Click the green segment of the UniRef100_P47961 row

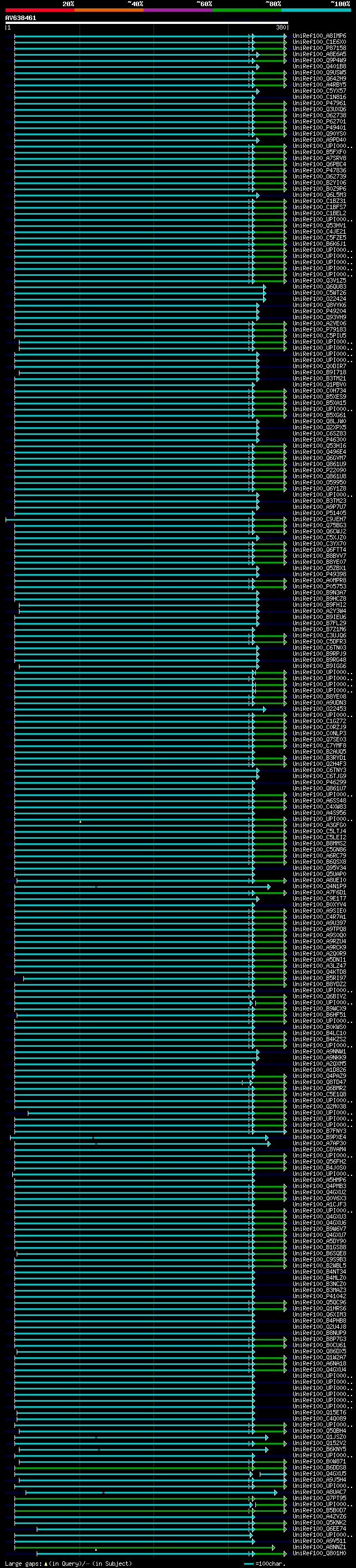270,103
